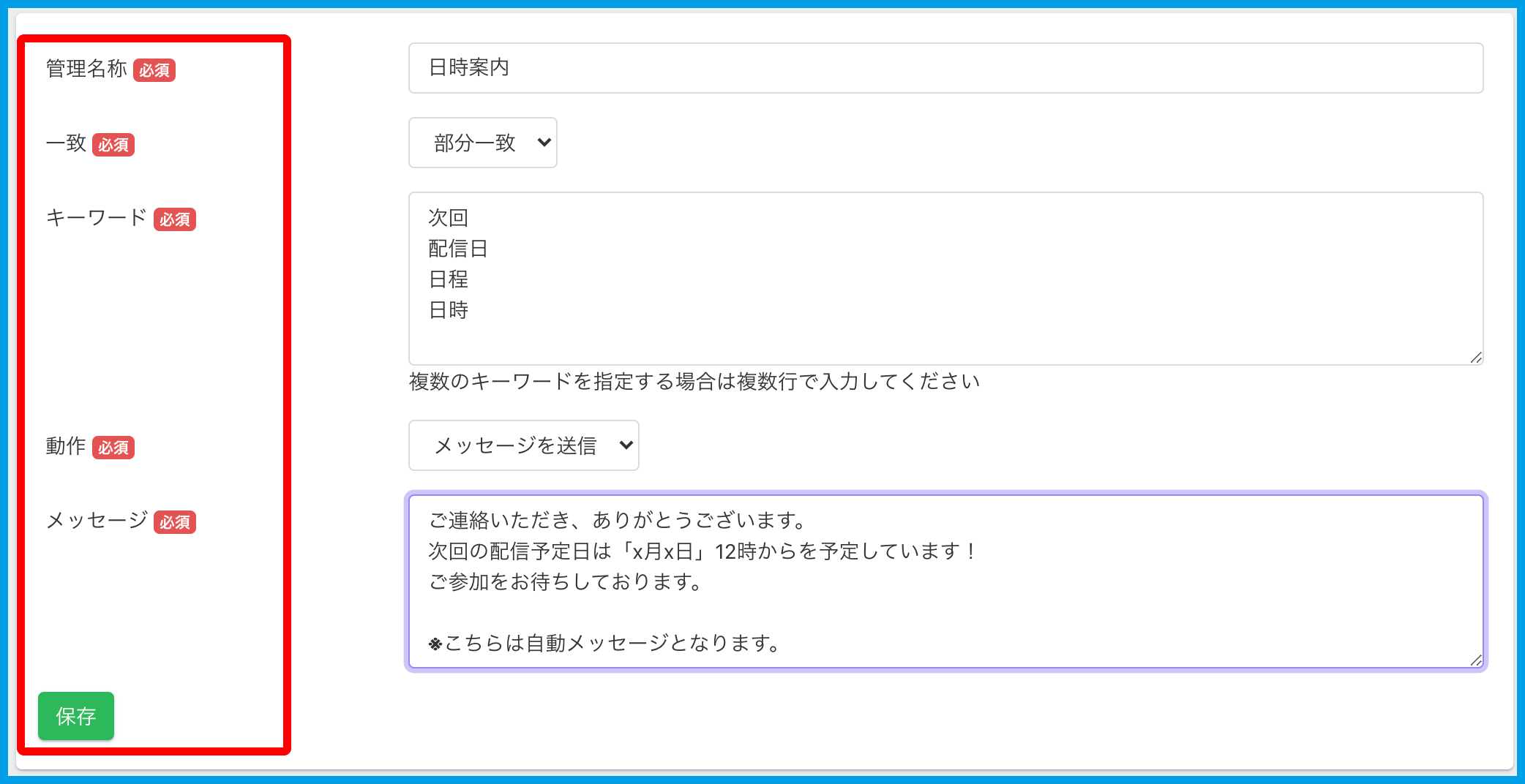1525x784 pixels.
Task: Place cursor on the 「x月x日」 message line
Action: tap(701, 551)
